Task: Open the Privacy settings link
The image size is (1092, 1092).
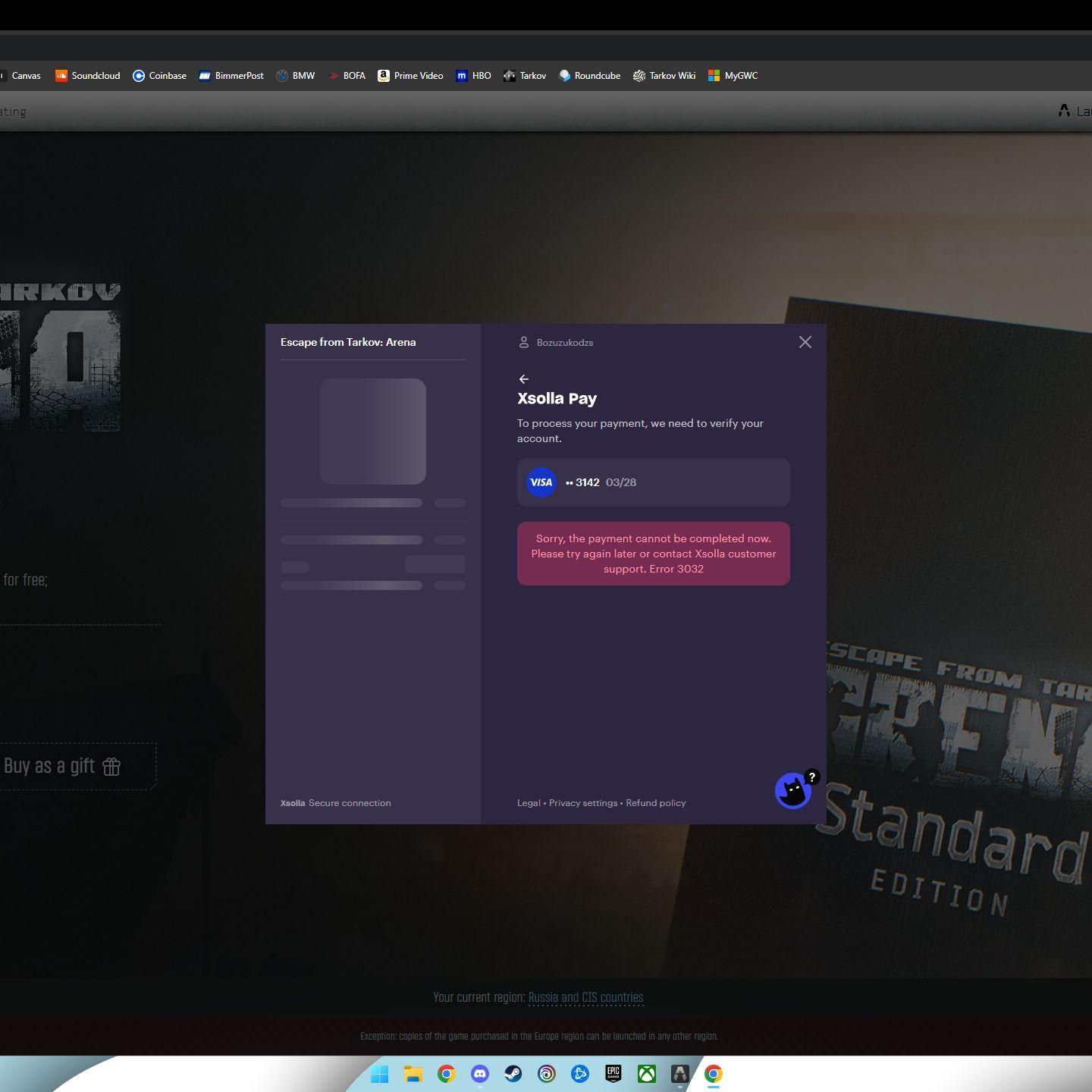Action: click(x=583, y=803)
